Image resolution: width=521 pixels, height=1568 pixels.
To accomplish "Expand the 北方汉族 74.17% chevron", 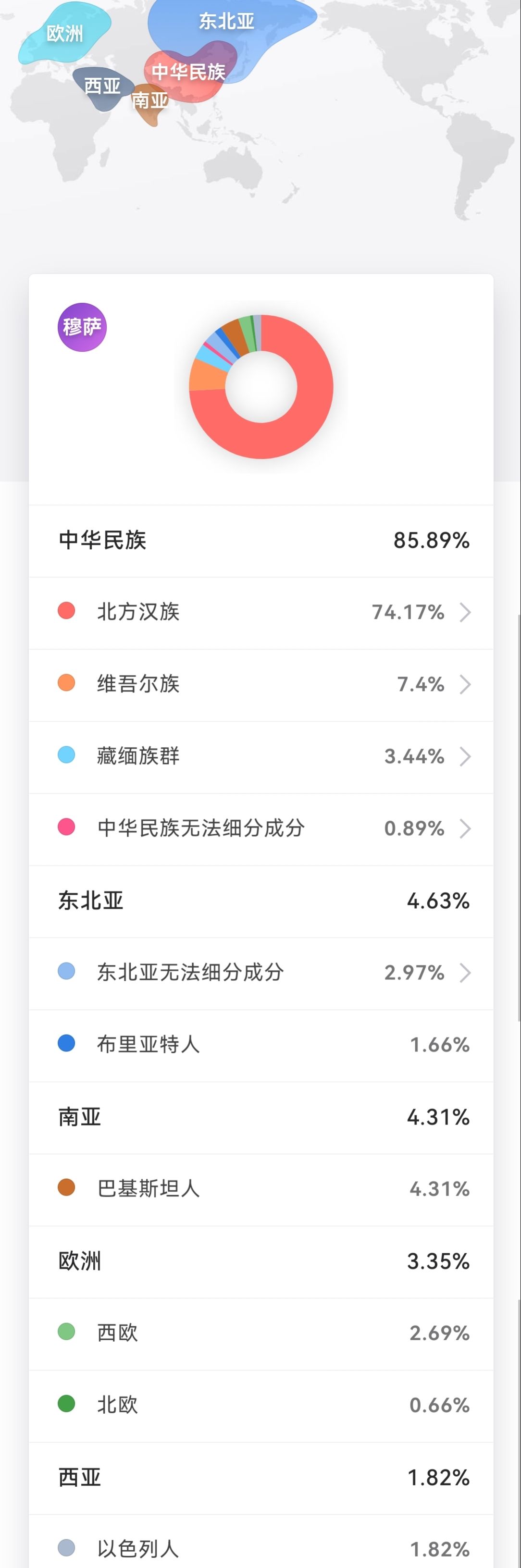I will tap(465, 612).
